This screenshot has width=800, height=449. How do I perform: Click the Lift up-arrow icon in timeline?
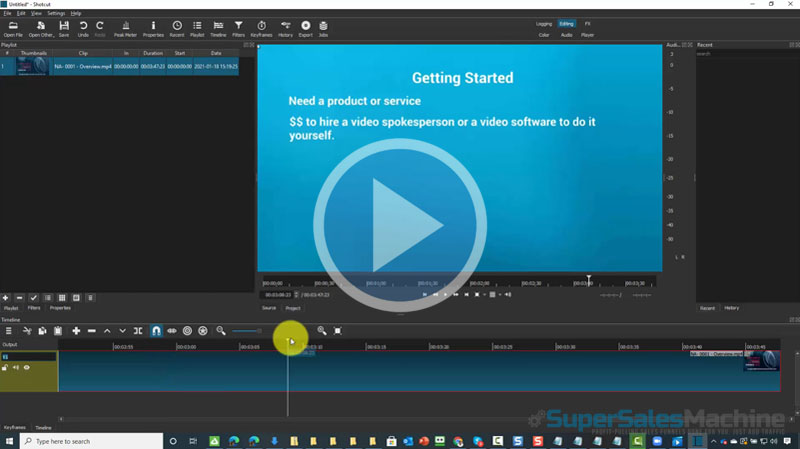[107, 331]
